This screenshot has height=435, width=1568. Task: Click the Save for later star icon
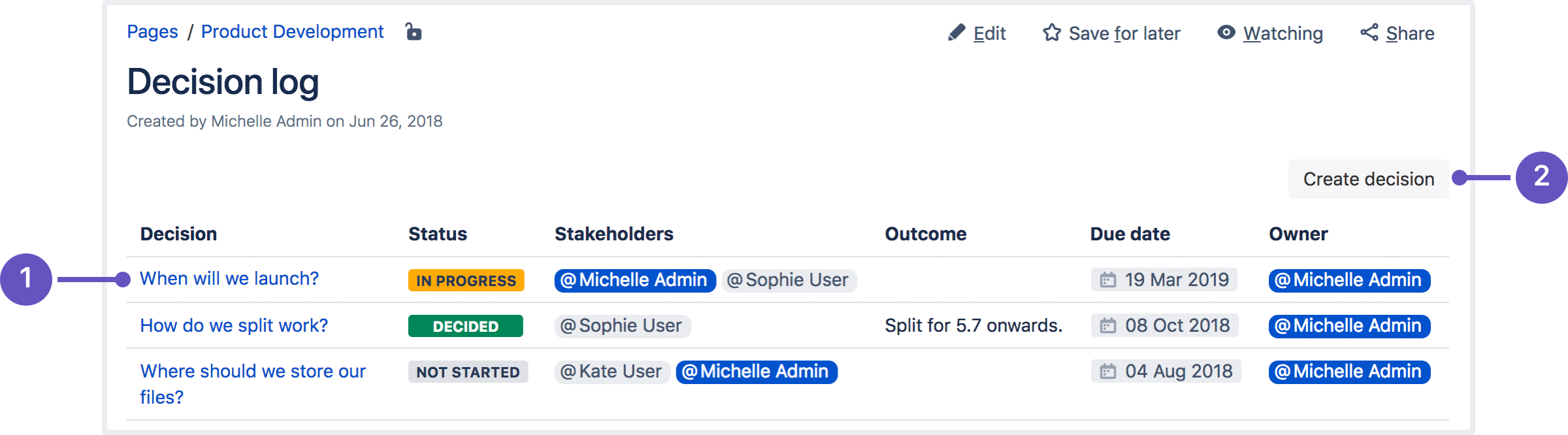click(x=1052, y=33)
